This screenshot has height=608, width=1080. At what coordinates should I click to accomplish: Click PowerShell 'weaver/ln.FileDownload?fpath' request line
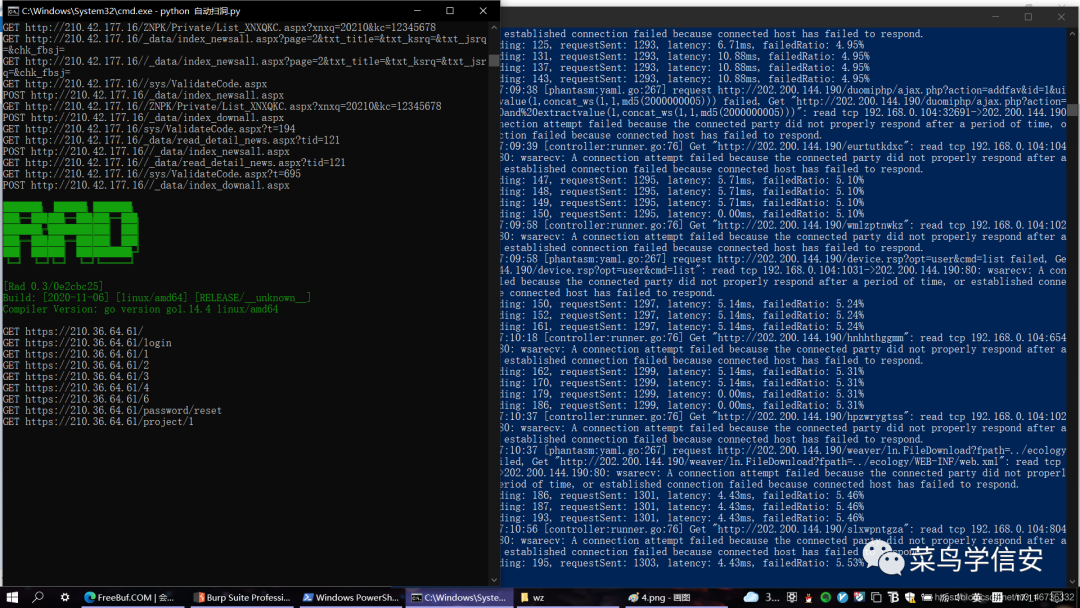[x=783, y=450]
